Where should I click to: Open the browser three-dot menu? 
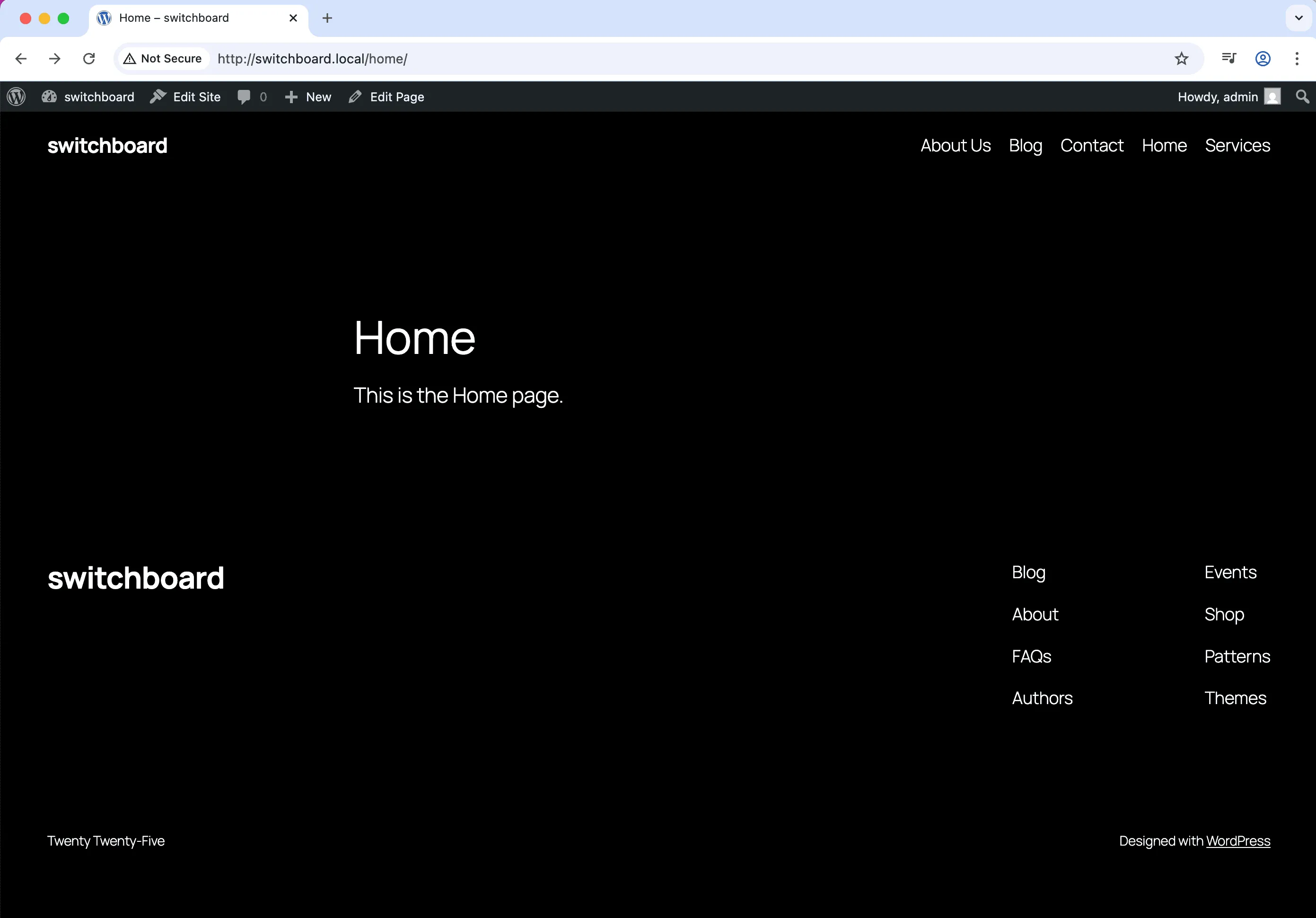click(1297, 59)
